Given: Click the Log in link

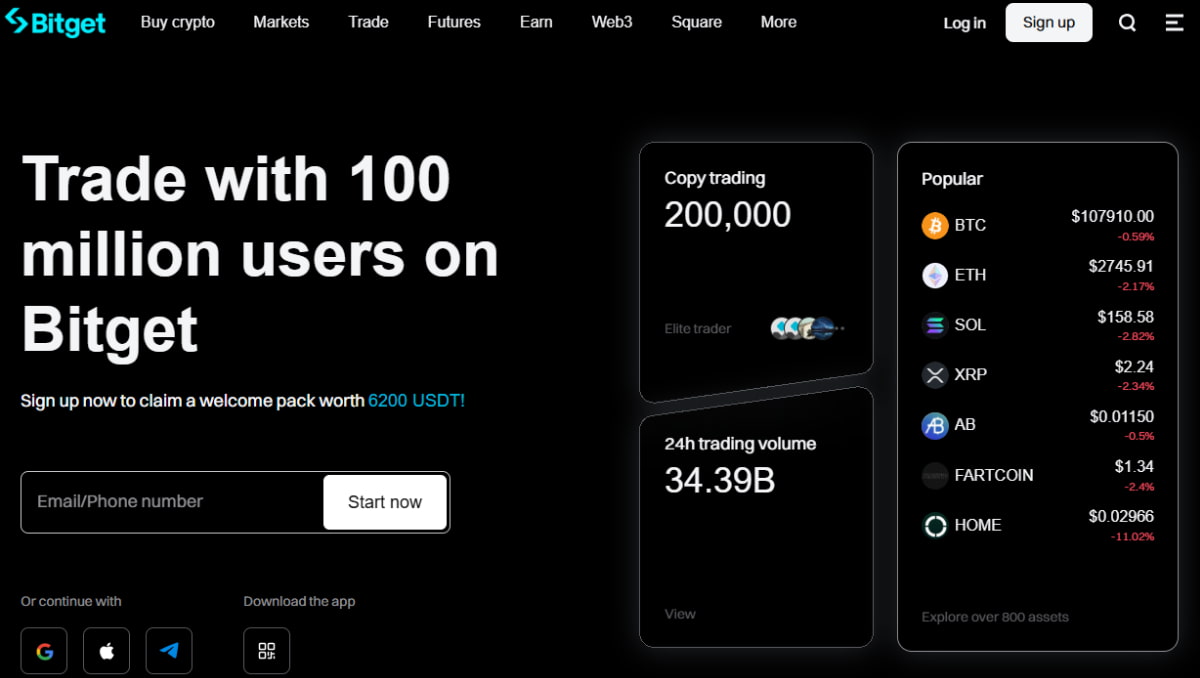Looking at the screenshot, I should [x=965, y=23].
